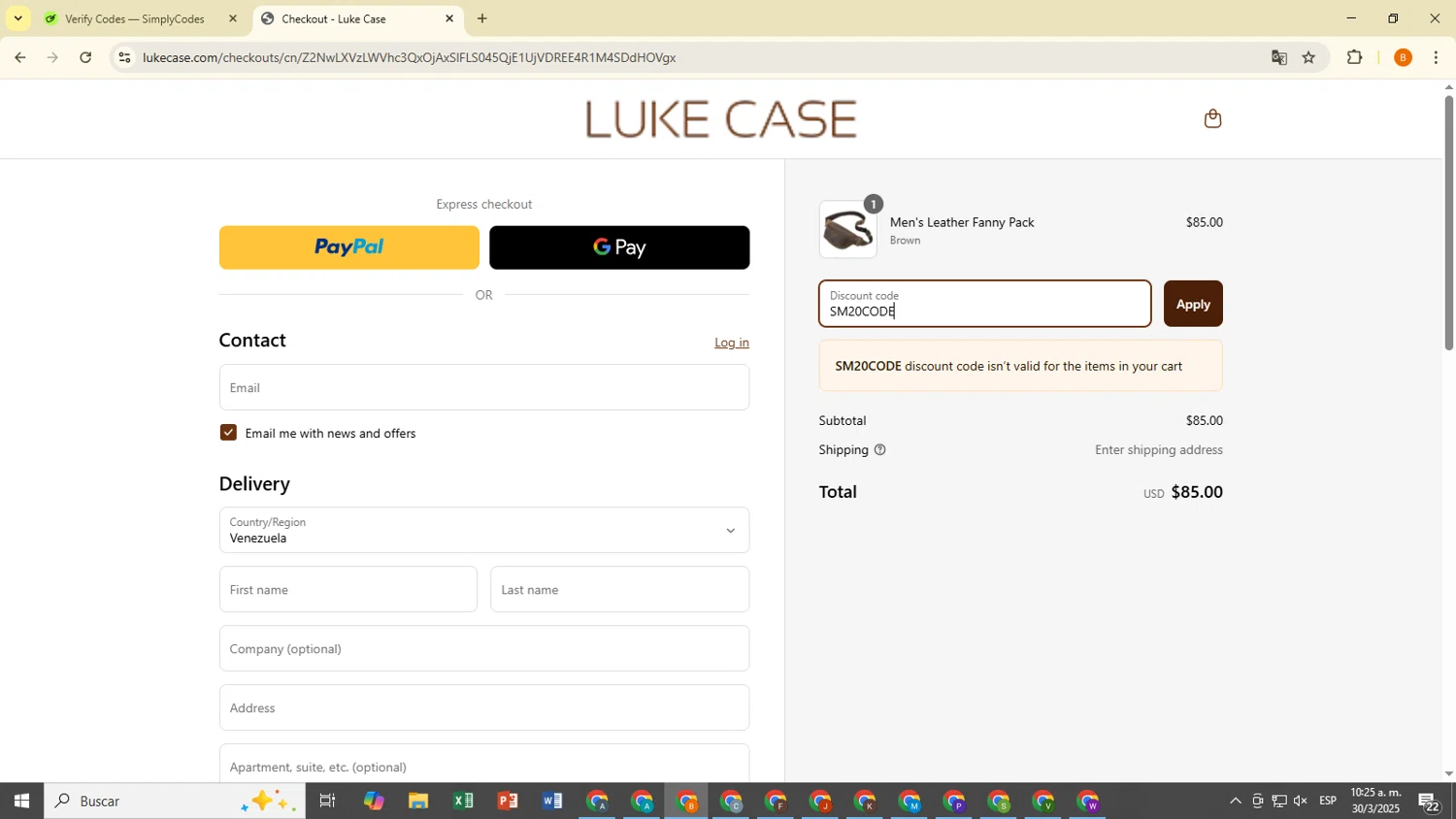The image size is (1456, 819).
Task: Focus the Email input field
Action: coord(484,387)
